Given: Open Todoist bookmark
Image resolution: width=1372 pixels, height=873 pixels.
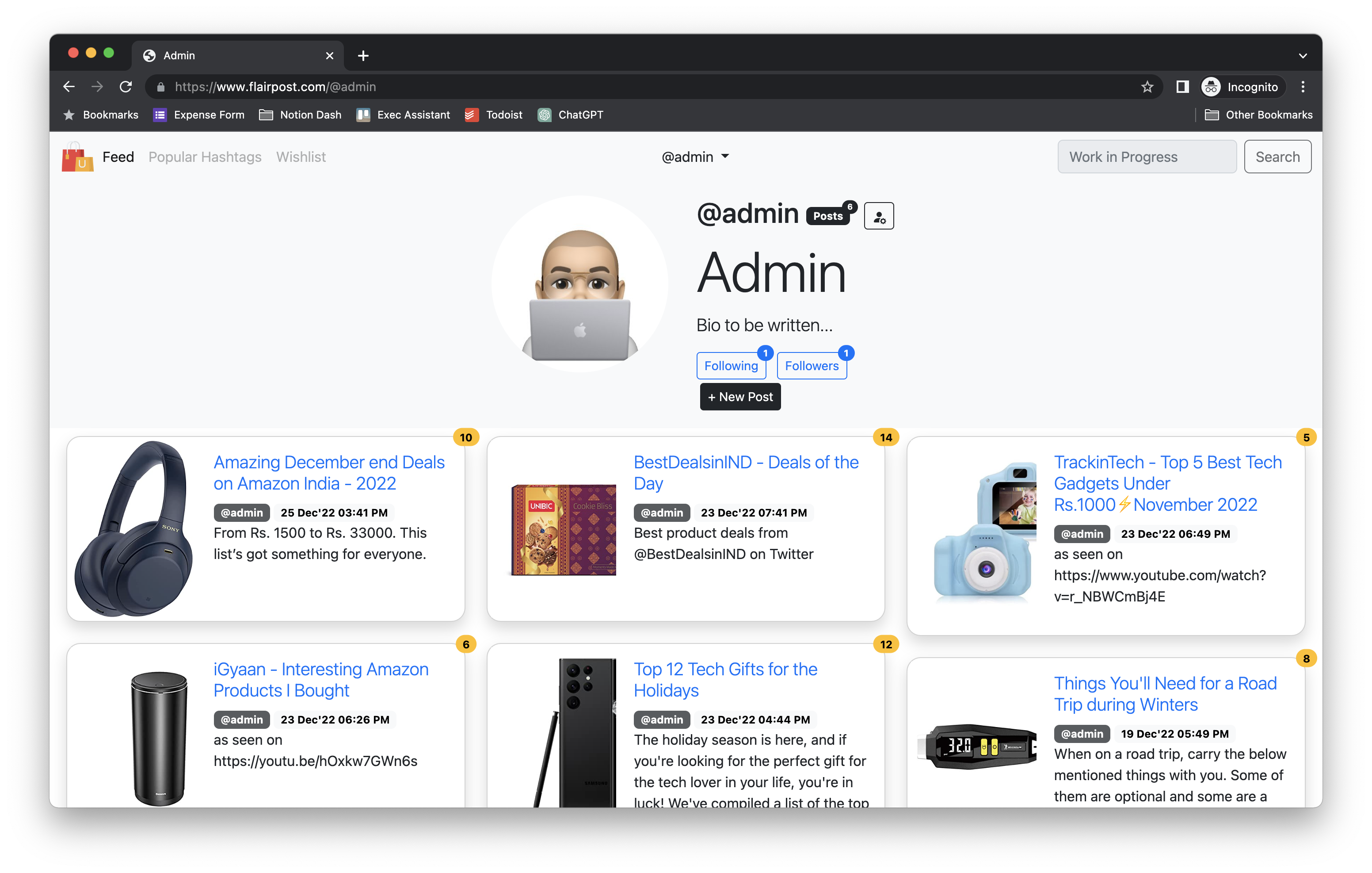Looking at the screenshot, I should 493,115.
